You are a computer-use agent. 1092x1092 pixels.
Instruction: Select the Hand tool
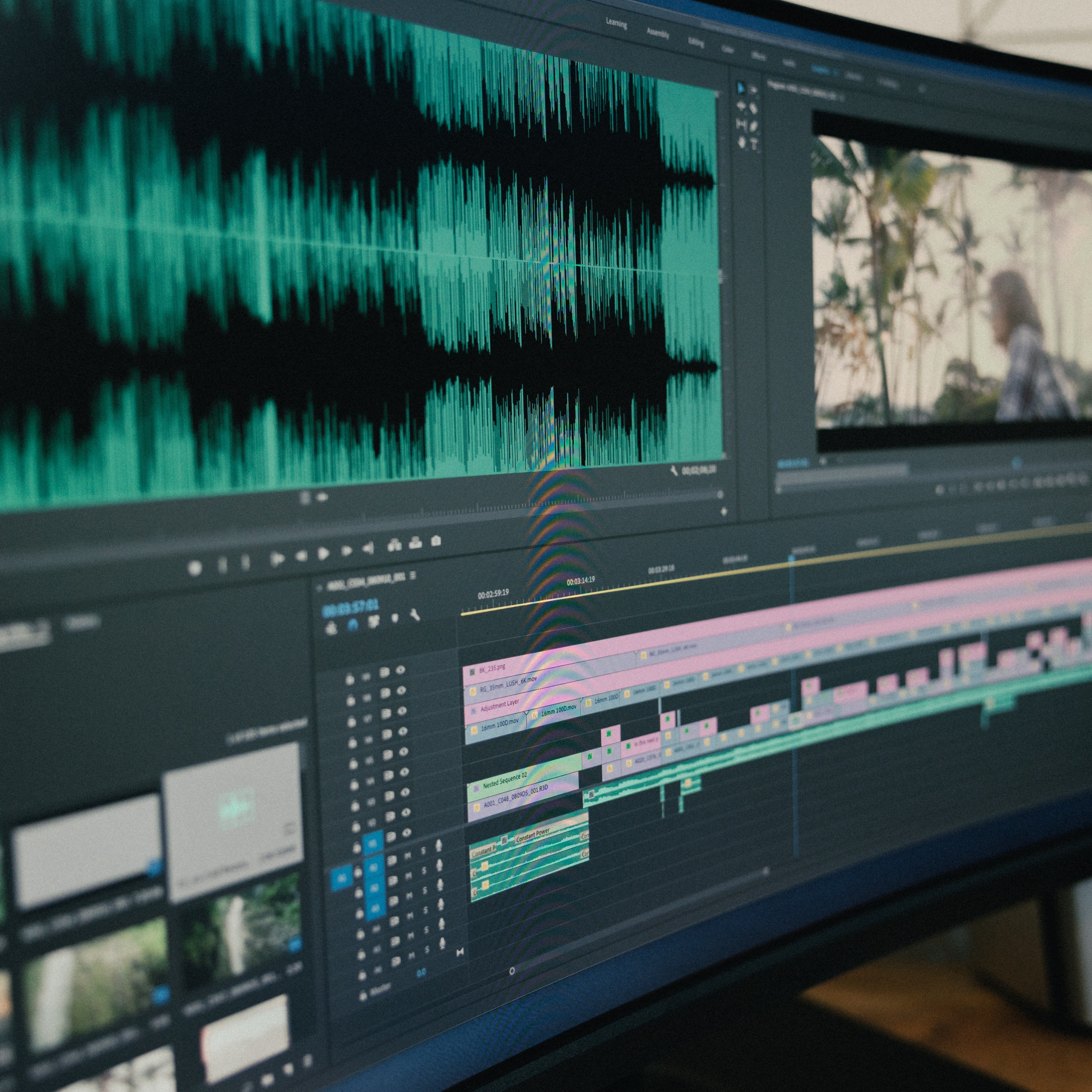click(x=741, y=142)
